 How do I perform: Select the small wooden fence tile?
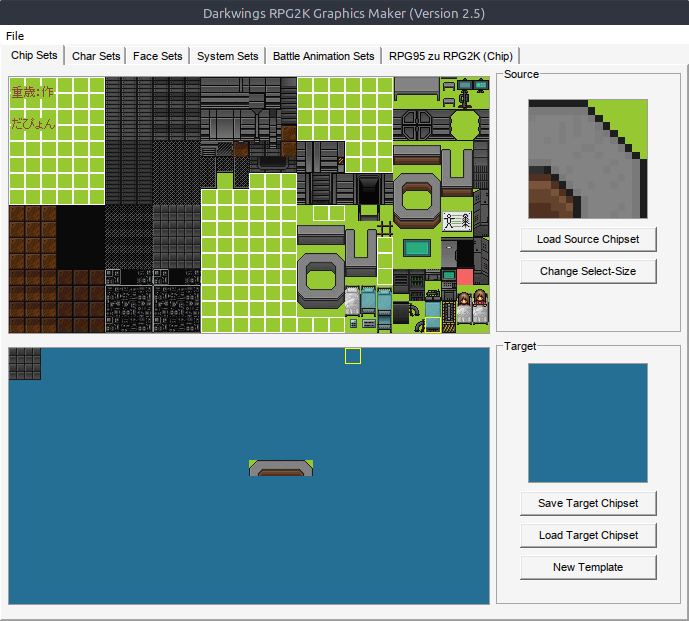point(385,229)
